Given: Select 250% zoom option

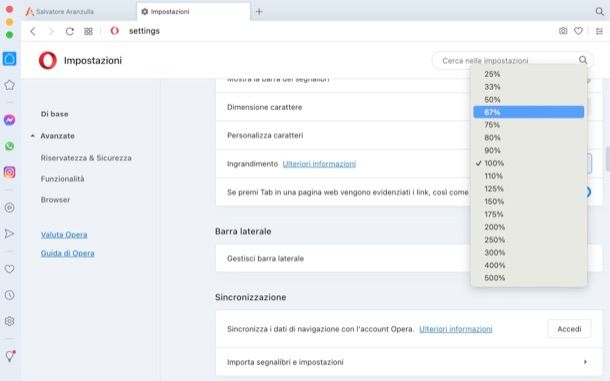Looking at the screenshot, I should [x=528, y=240].
